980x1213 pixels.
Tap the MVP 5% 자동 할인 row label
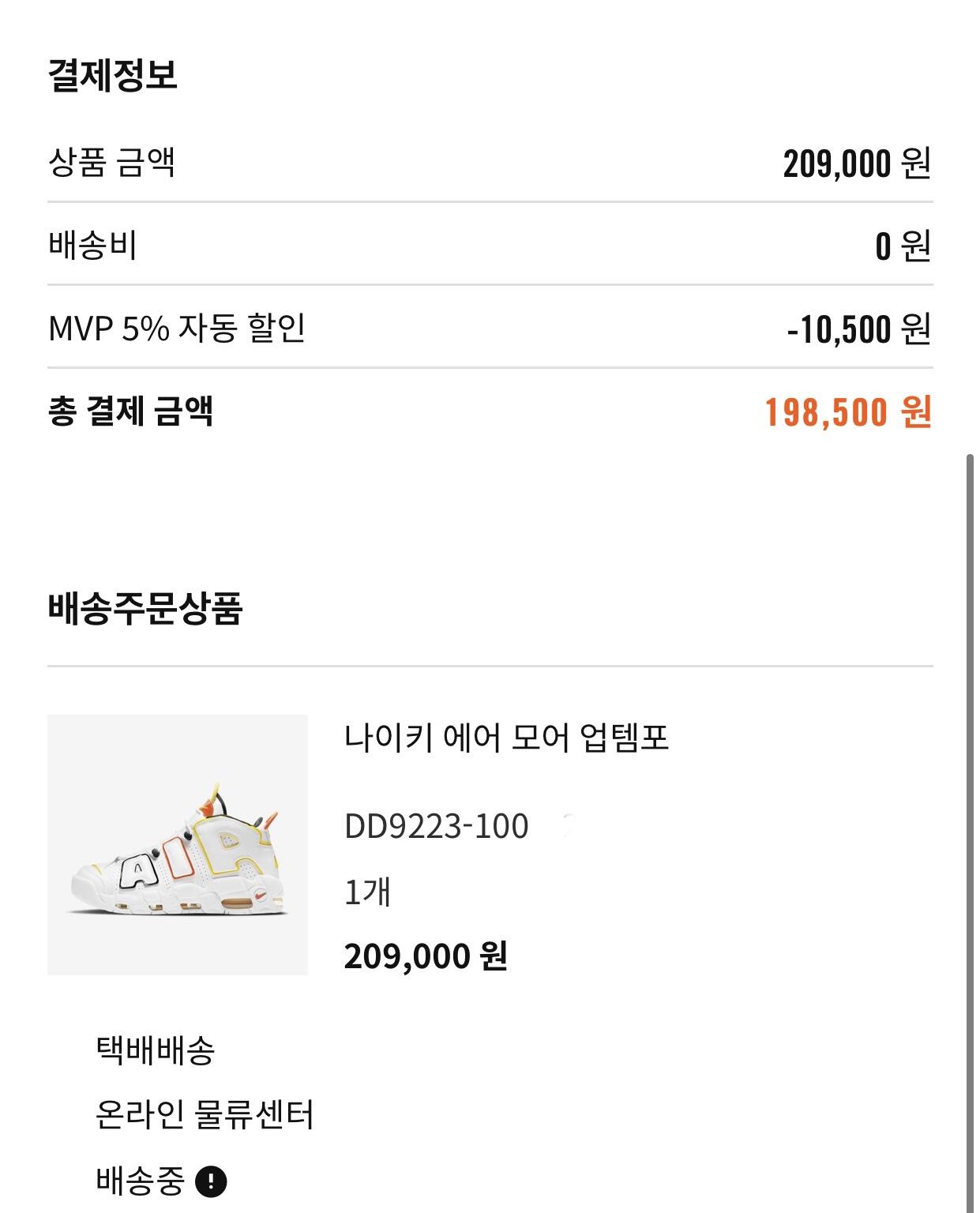(177, 328)
